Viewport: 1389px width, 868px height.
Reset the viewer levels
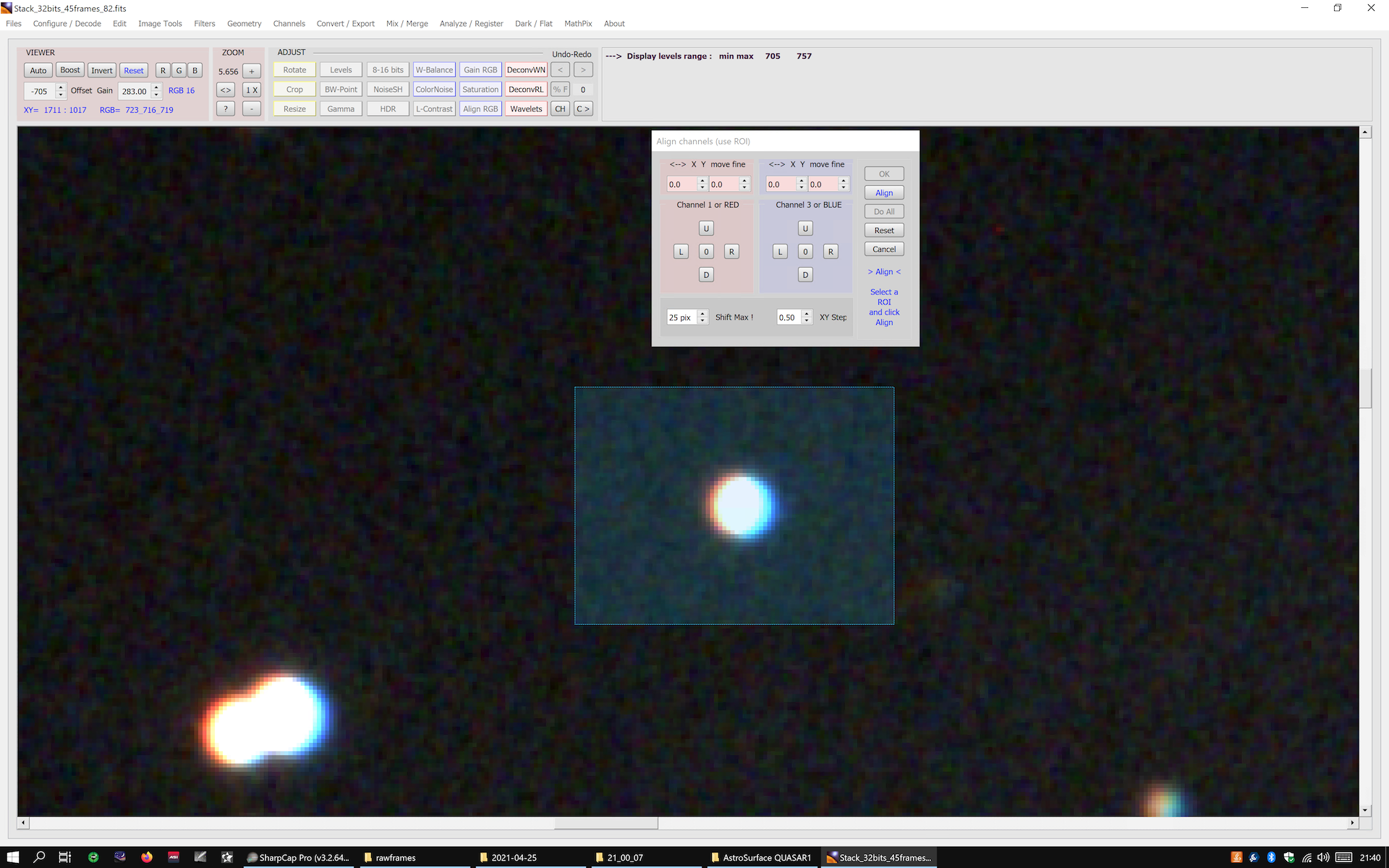134,70
